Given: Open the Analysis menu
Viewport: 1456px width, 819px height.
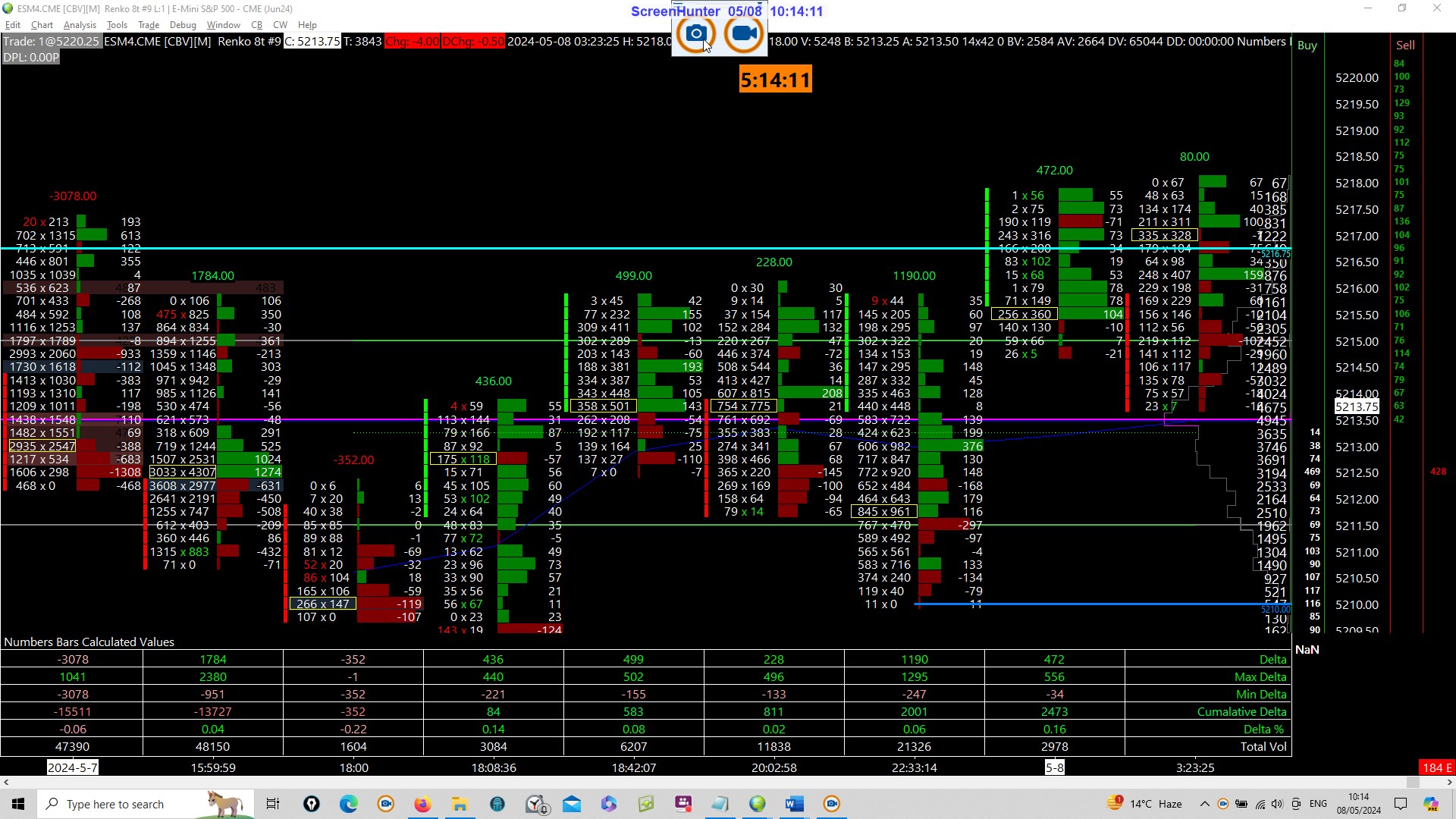Looking at the screenshot, I should [80, 25].
